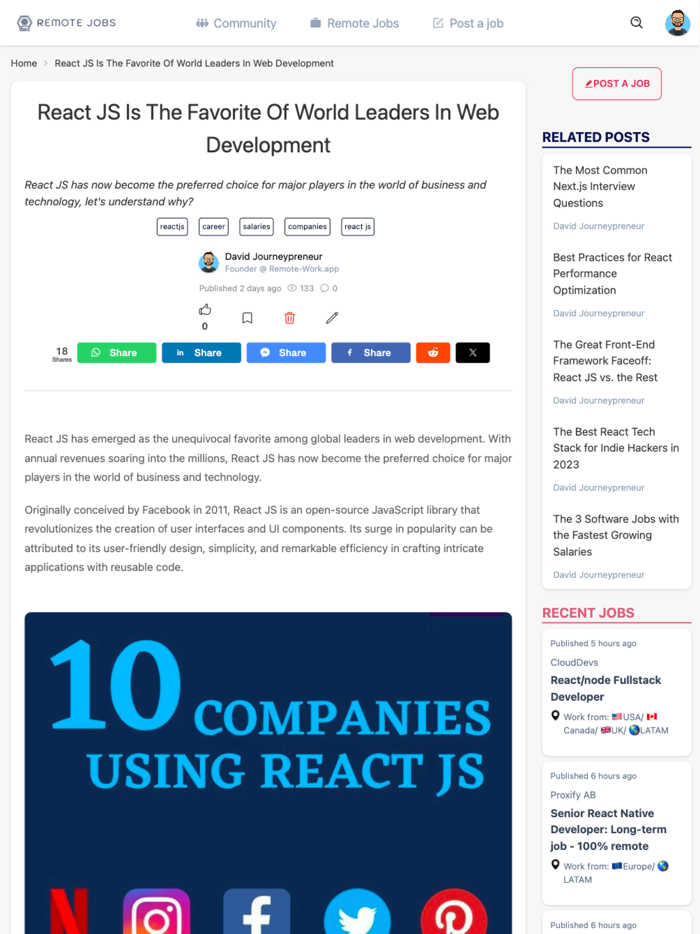Viewport: 700px width, 934px height.
Task: Share the article on WhatsApp
Action: click(117, 353)
